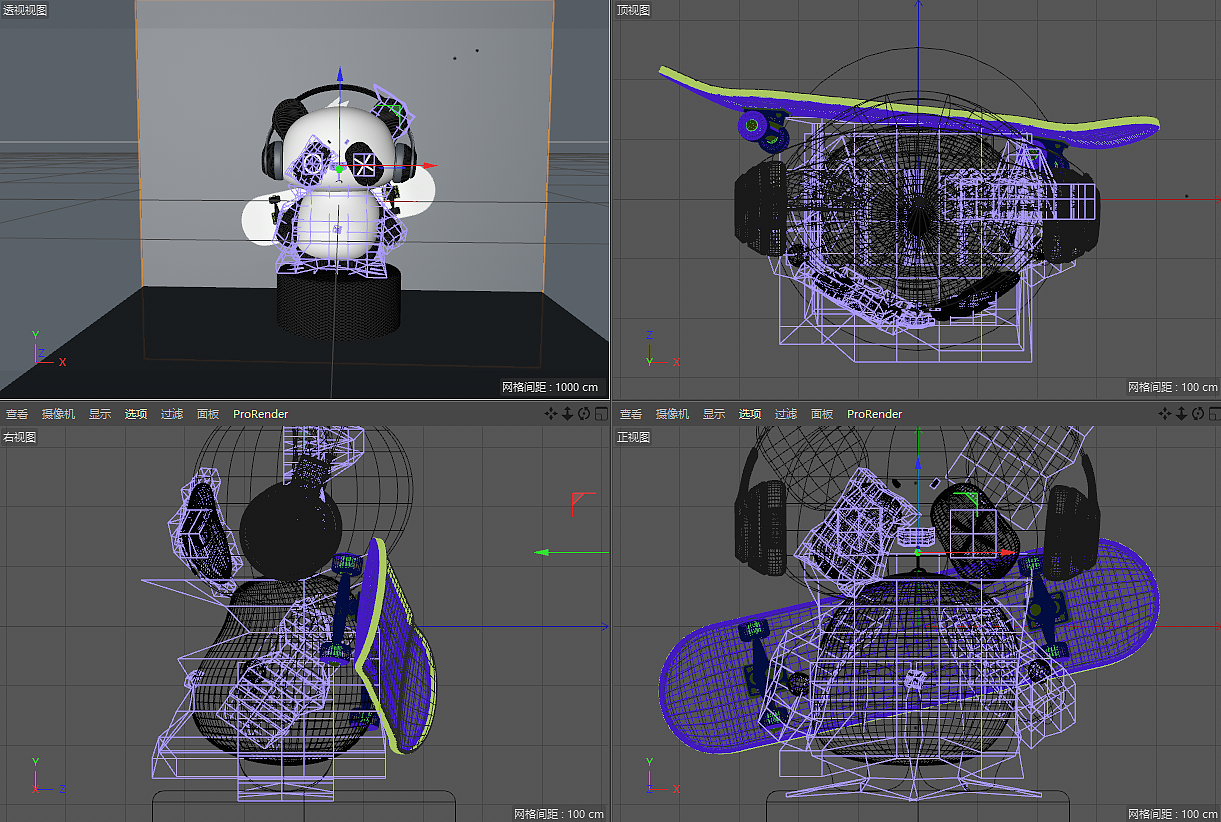This screenshot has height=822, width=1221.
Task: Click the 顶视图 viewport label
Action: tap(633, 10)
